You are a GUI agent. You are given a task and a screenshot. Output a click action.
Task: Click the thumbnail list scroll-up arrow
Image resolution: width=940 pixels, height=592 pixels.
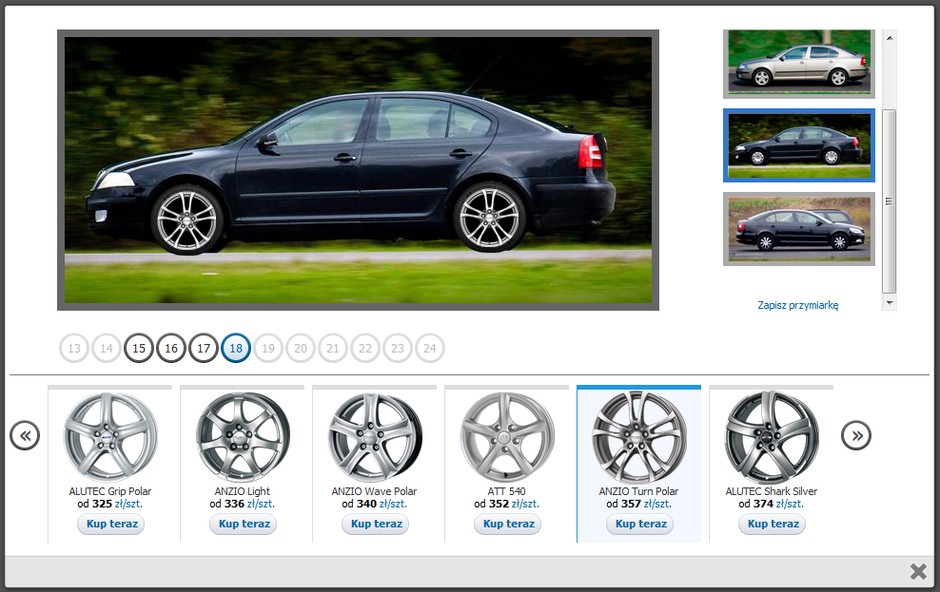[890, 38]
